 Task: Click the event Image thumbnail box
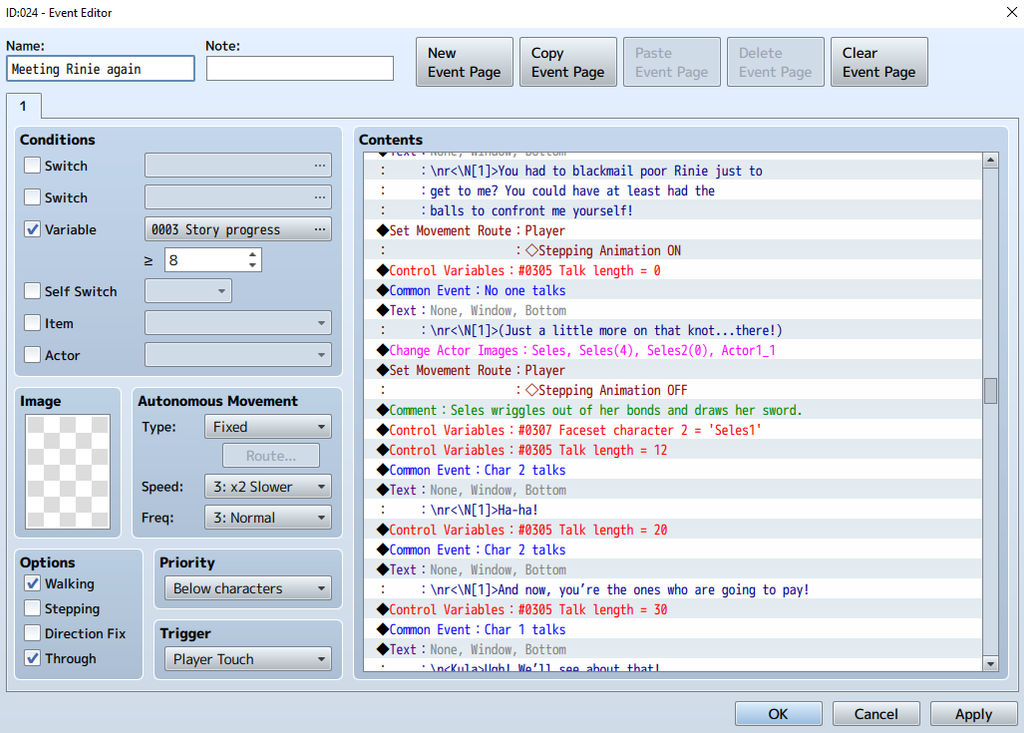coord(68,472)
